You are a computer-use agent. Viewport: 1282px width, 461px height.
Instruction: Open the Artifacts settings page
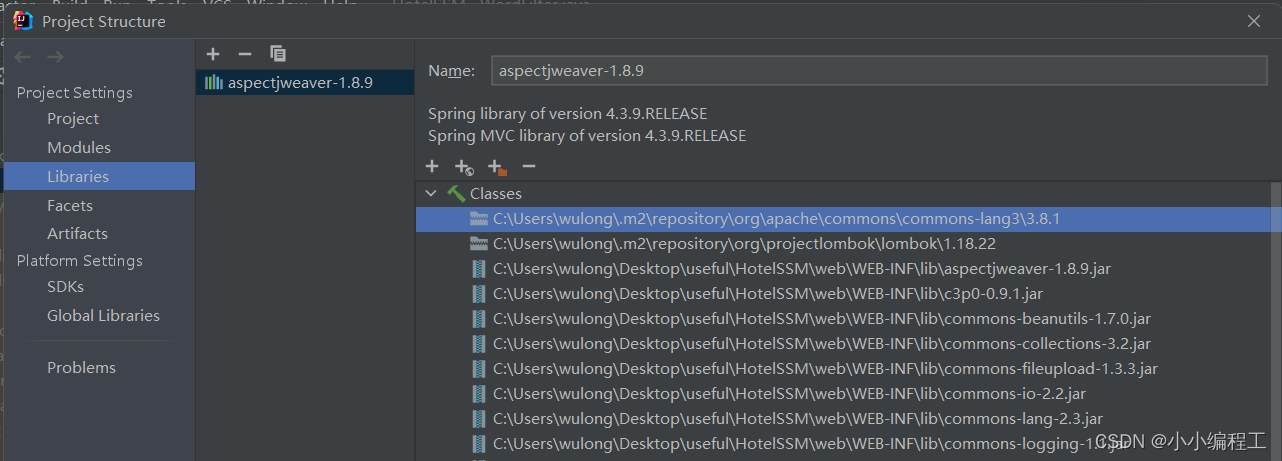click(77, 234)
